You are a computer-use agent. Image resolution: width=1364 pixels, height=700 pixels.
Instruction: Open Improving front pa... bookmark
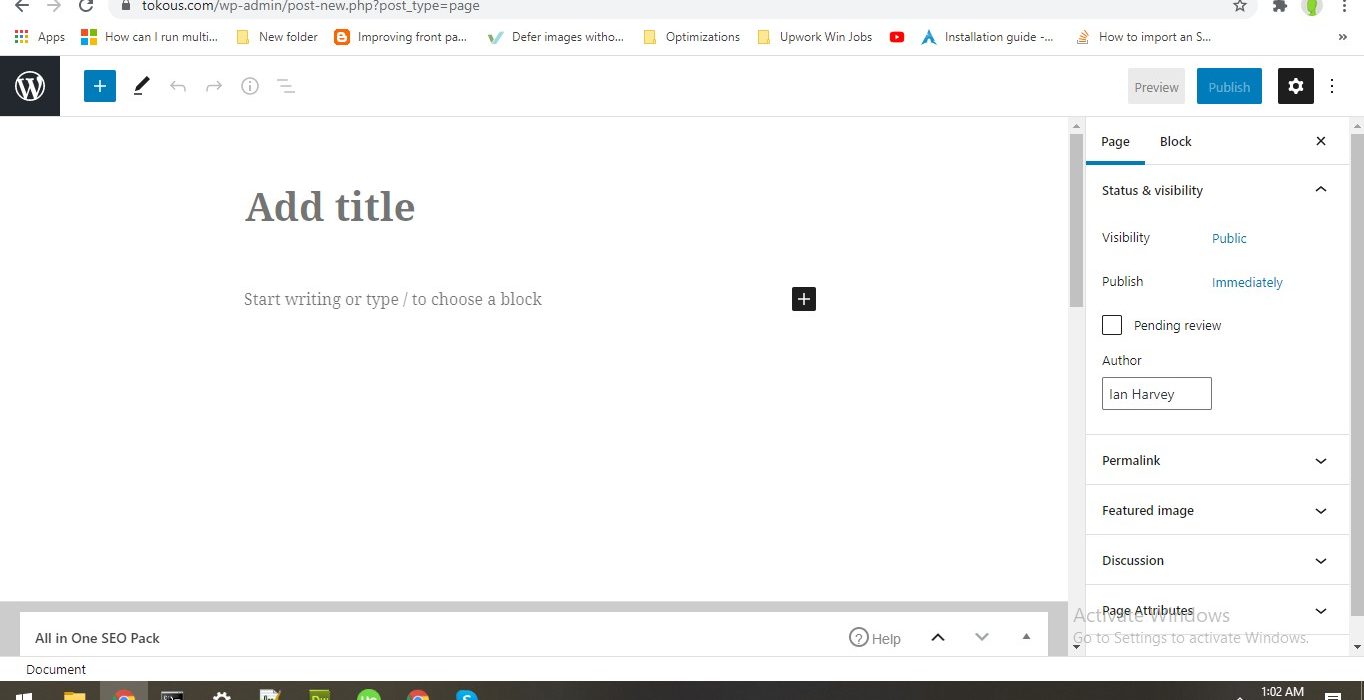(401, 37)
